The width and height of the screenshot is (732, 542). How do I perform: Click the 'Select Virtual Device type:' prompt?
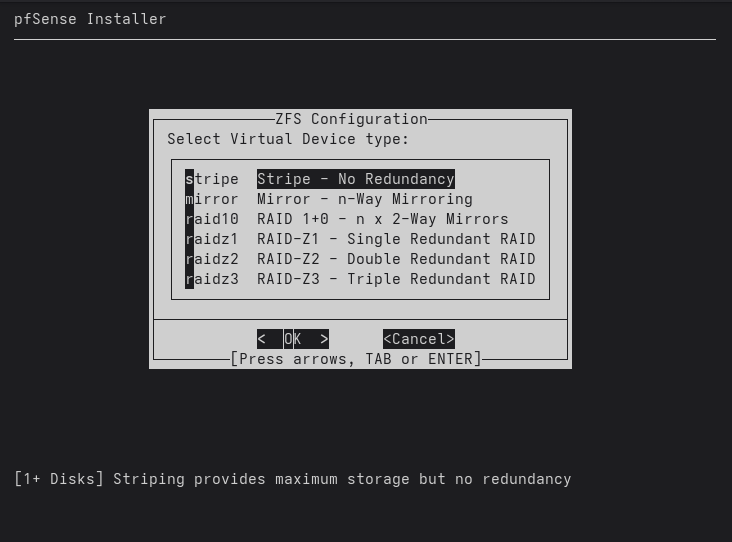[x=288, y=139]
